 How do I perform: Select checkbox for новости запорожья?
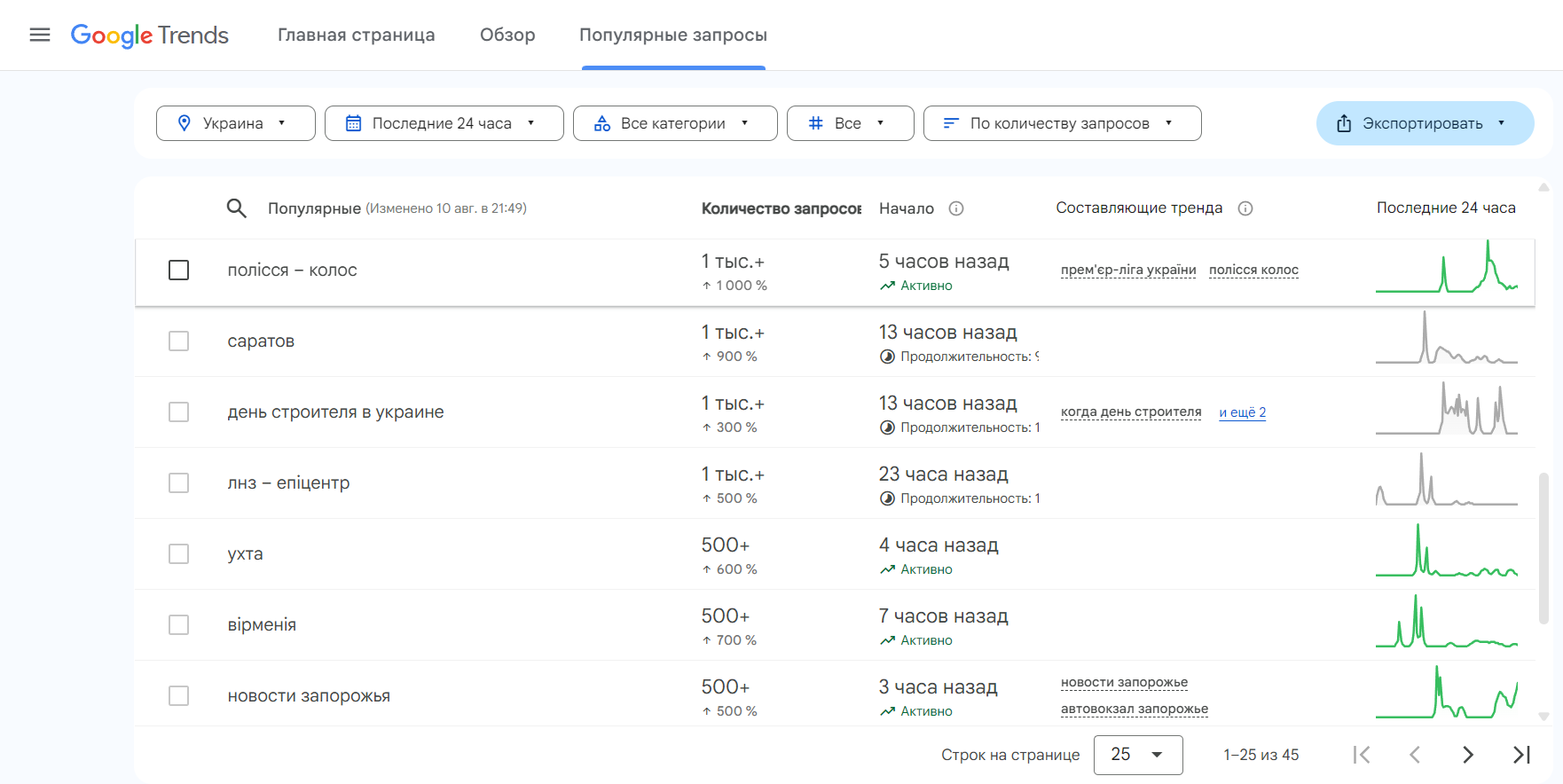[179, 695]
